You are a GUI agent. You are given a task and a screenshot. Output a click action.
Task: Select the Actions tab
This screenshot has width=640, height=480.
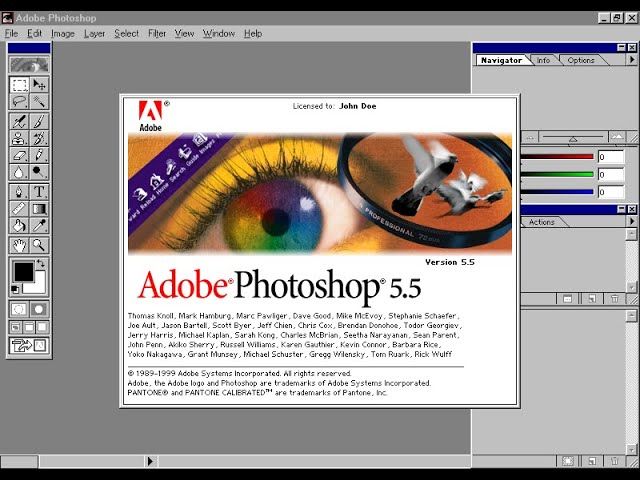(x=542, y=222)
